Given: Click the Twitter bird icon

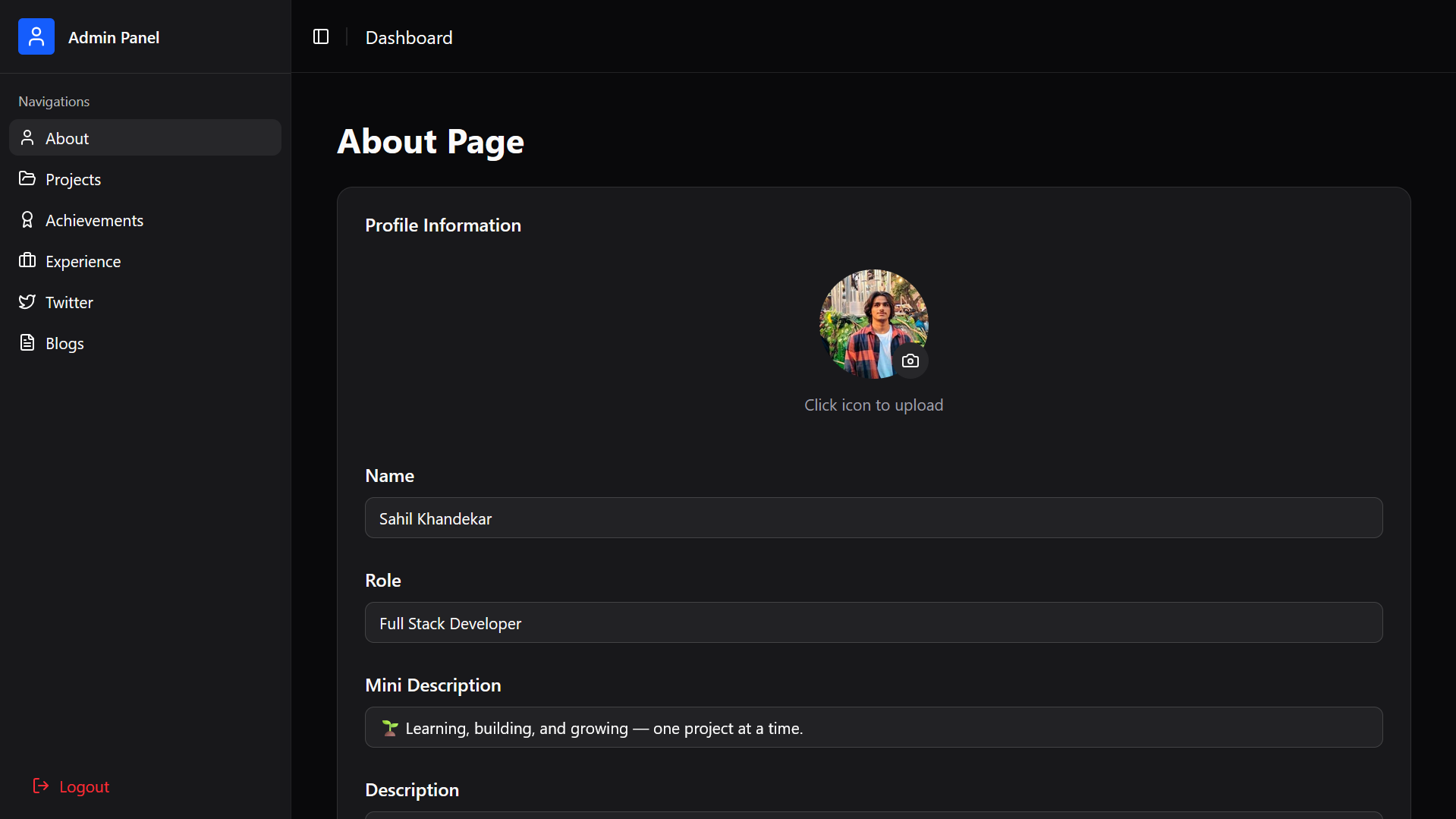Looking at the screenshot, I should pyautogui.click(x=27, y=301).
